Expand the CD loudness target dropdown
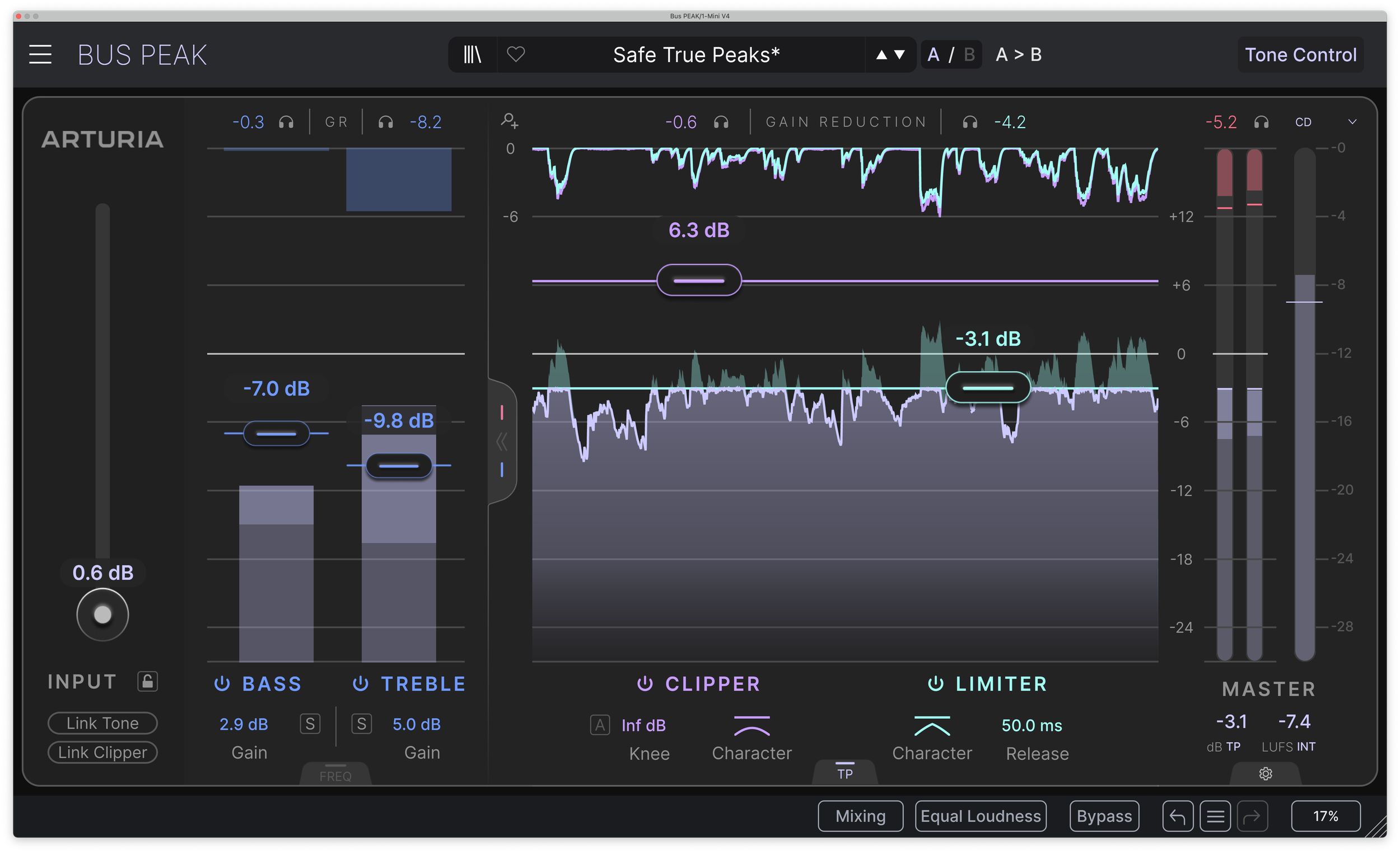 pos(1352,122)
